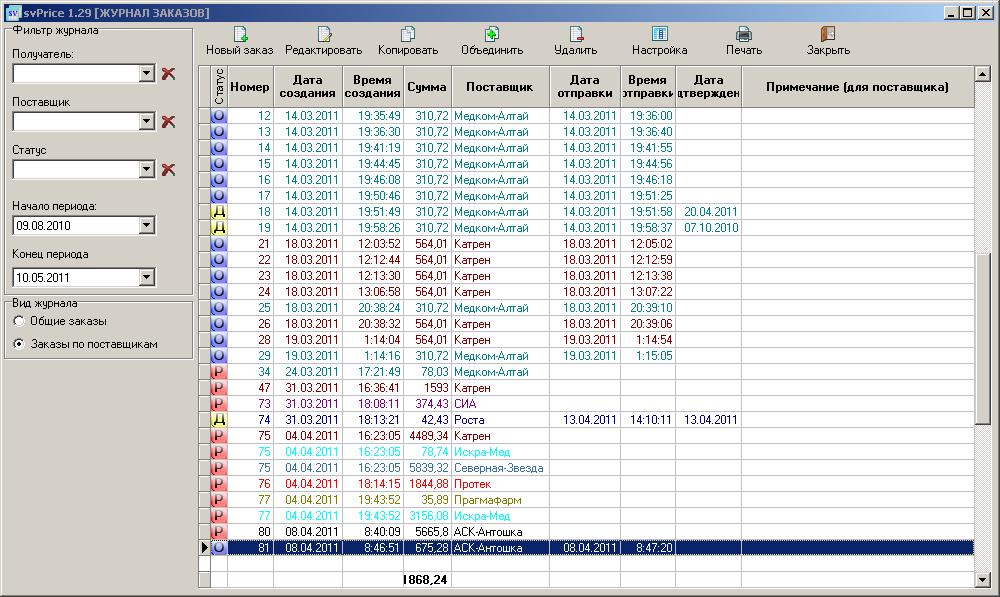The image size is (1000, 597).
Task: Click the Сумма column header
Action: click(x=427, y=87)
